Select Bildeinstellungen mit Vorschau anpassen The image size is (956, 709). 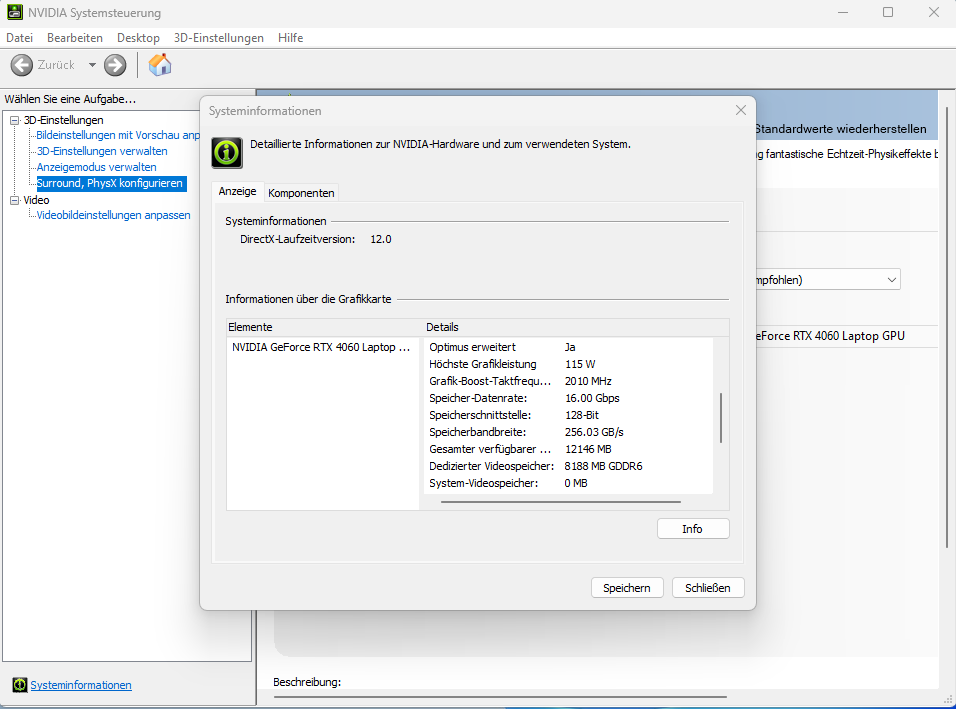coord(118,135)
